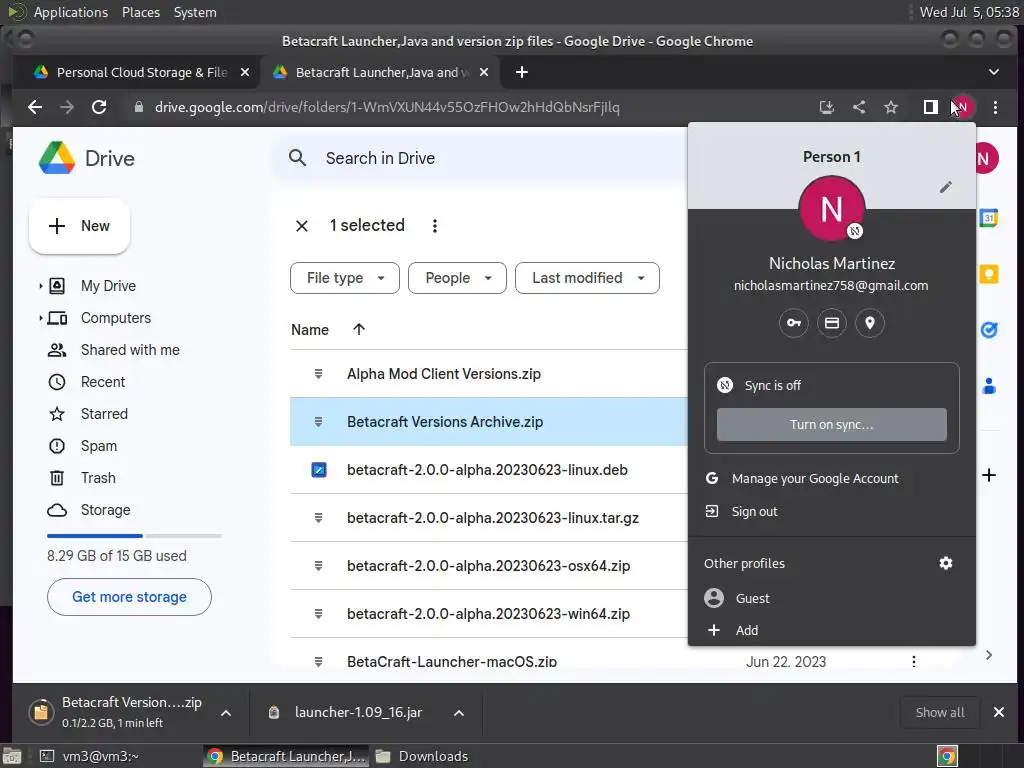Open manage profiles gear icon
Screen dimensions: 1024x768
946,563
